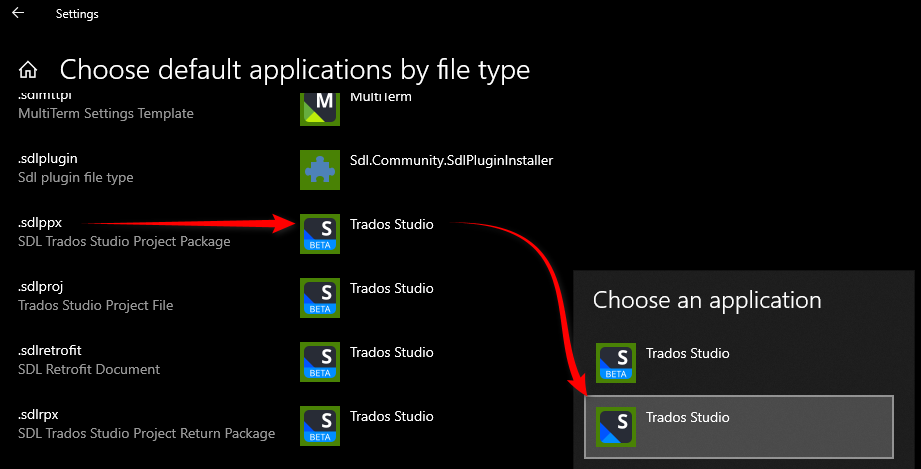The image size is (921, 469).
Task: Click 'SDL Trados Studio Project Return Package' text
Action: point(146,434)
